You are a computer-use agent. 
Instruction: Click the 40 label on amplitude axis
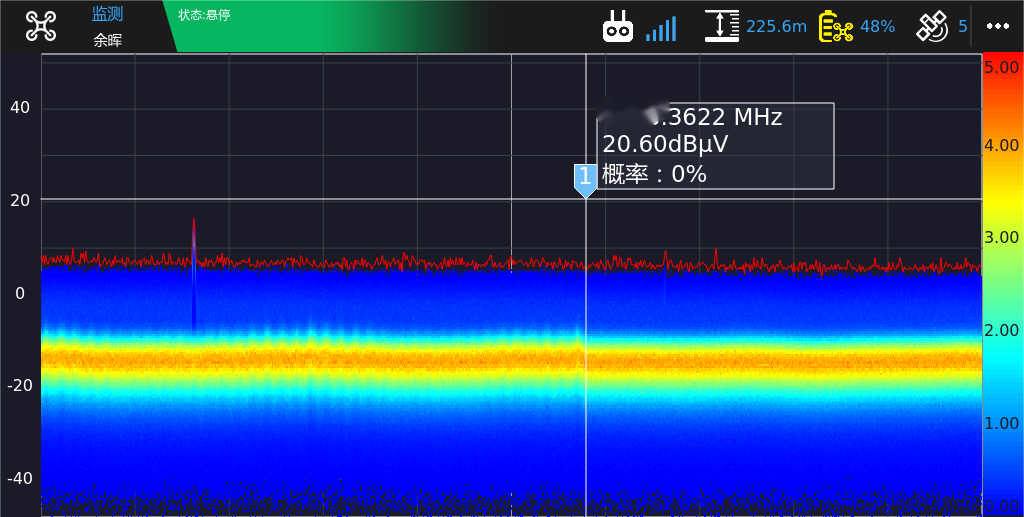pos(20,108)
